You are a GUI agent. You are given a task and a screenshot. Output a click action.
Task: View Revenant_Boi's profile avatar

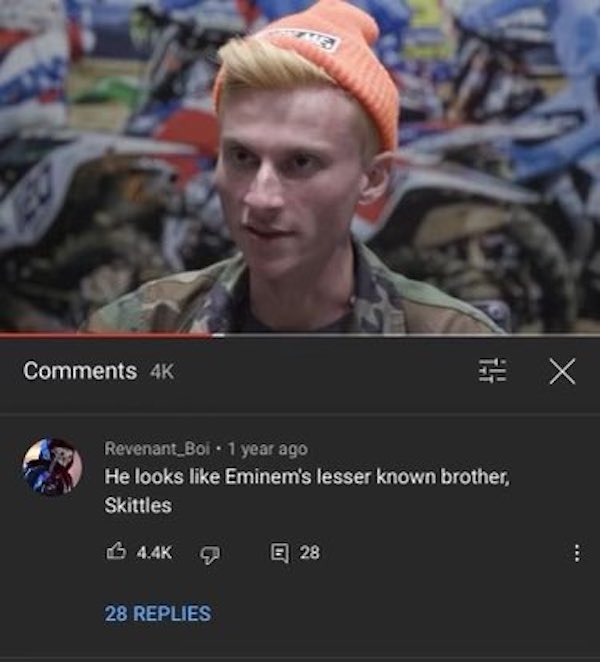52,467
